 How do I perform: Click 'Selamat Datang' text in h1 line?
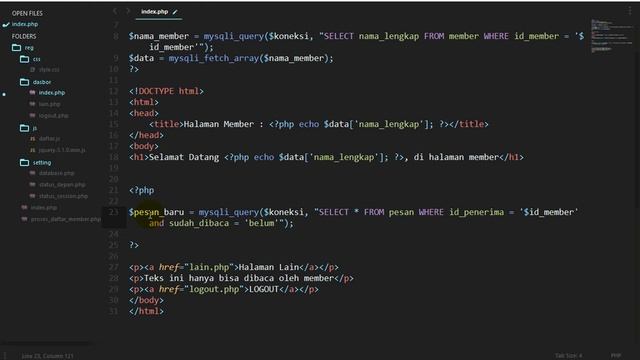tap(184, 157)
